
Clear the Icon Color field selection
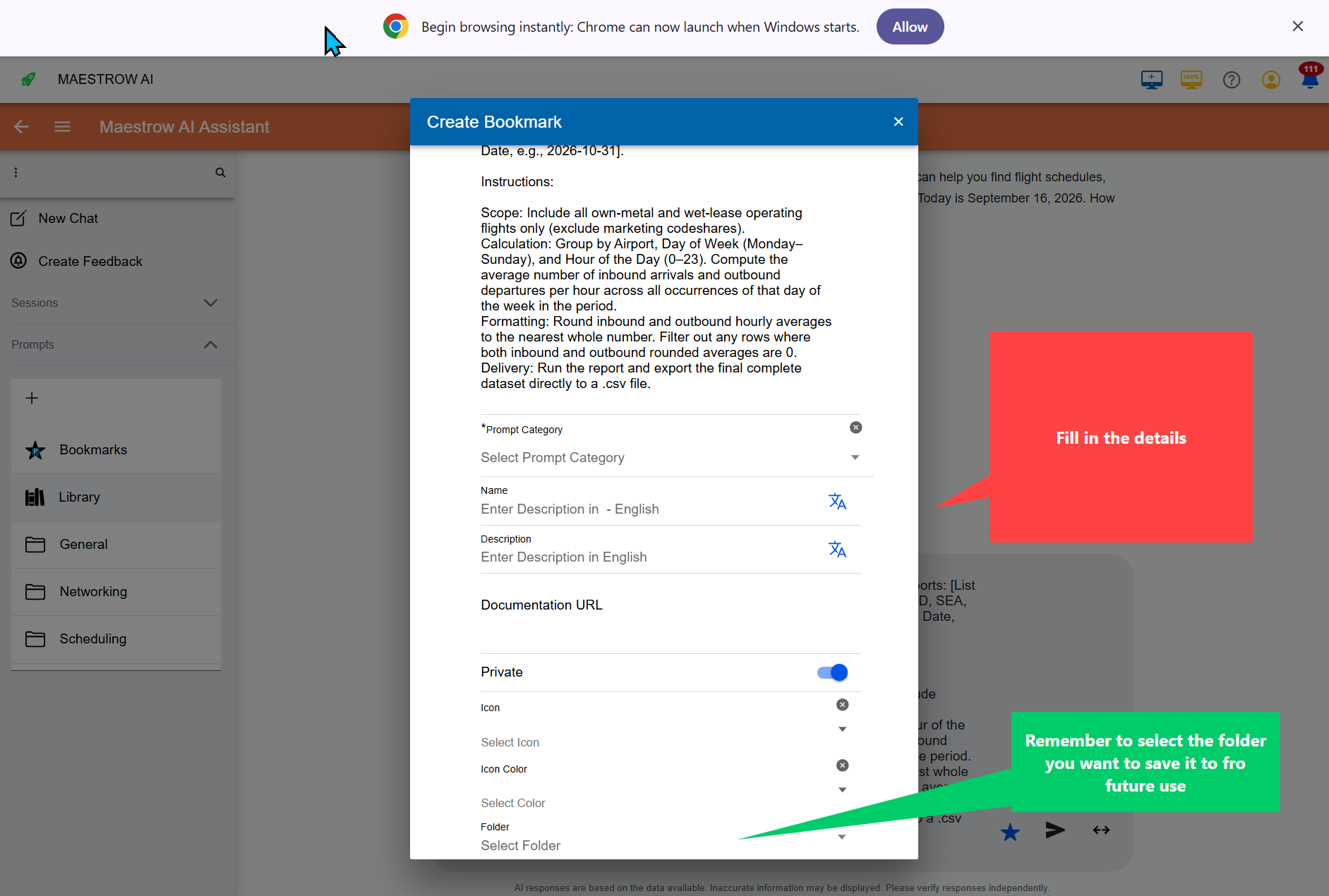click(843, 765)
